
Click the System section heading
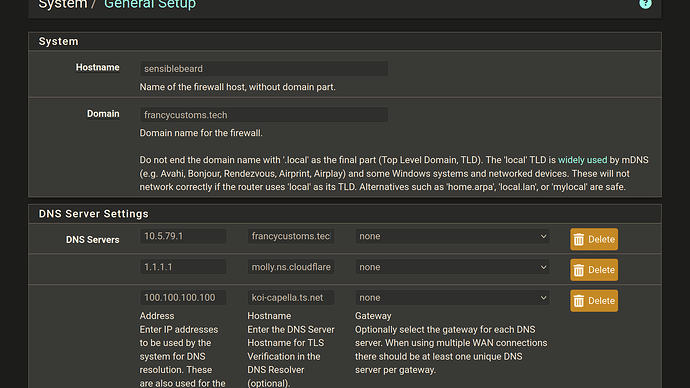[59, 41]
